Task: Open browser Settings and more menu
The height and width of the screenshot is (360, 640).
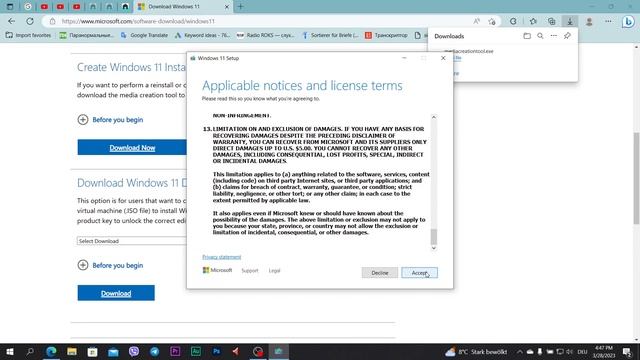Action: (608, 21)
